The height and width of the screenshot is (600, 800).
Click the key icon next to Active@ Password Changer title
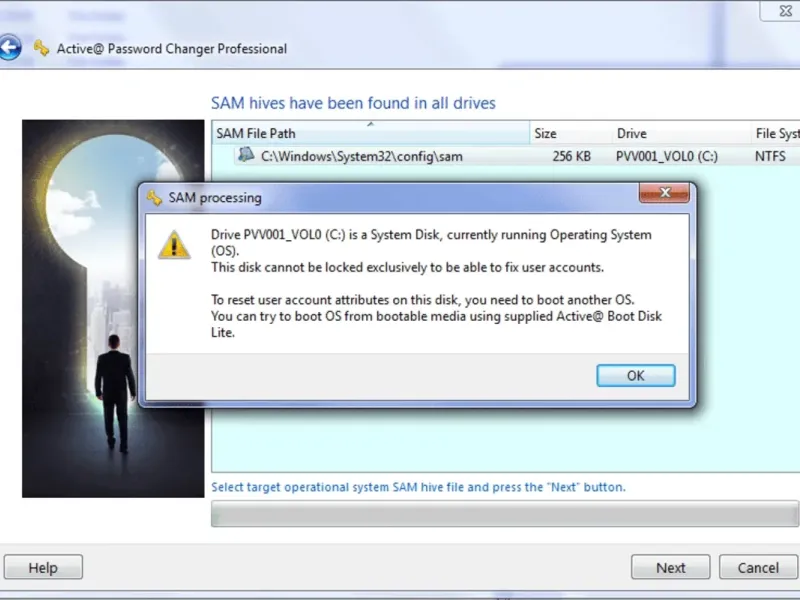coord(41,48)
